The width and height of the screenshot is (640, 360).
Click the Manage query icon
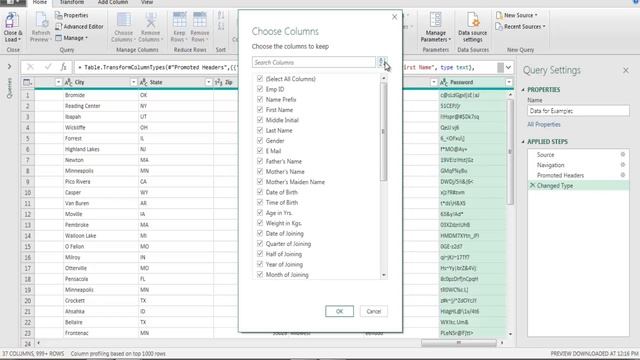point(58,38)
